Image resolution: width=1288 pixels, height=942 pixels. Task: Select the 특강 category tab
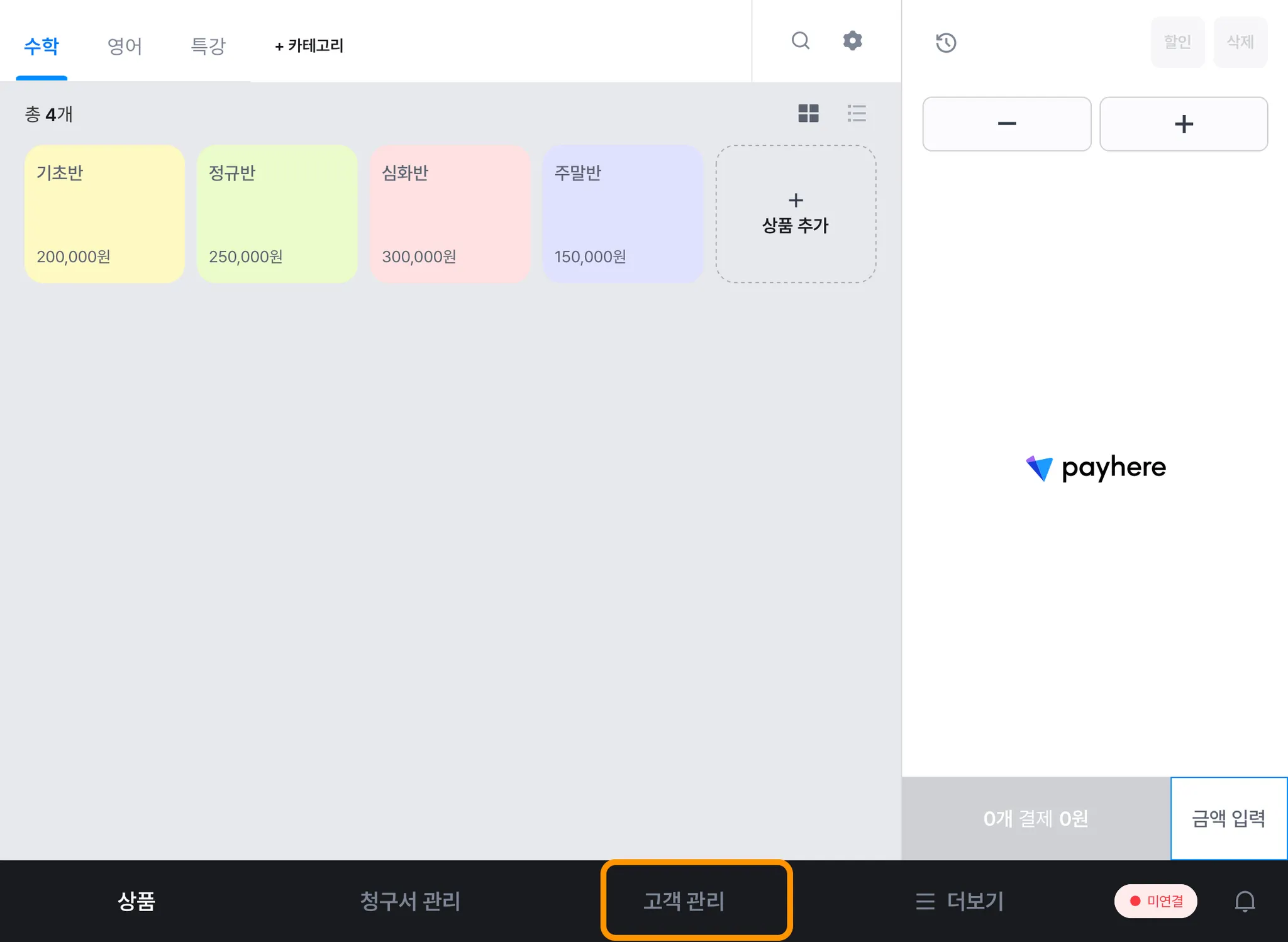coord(208,45)
